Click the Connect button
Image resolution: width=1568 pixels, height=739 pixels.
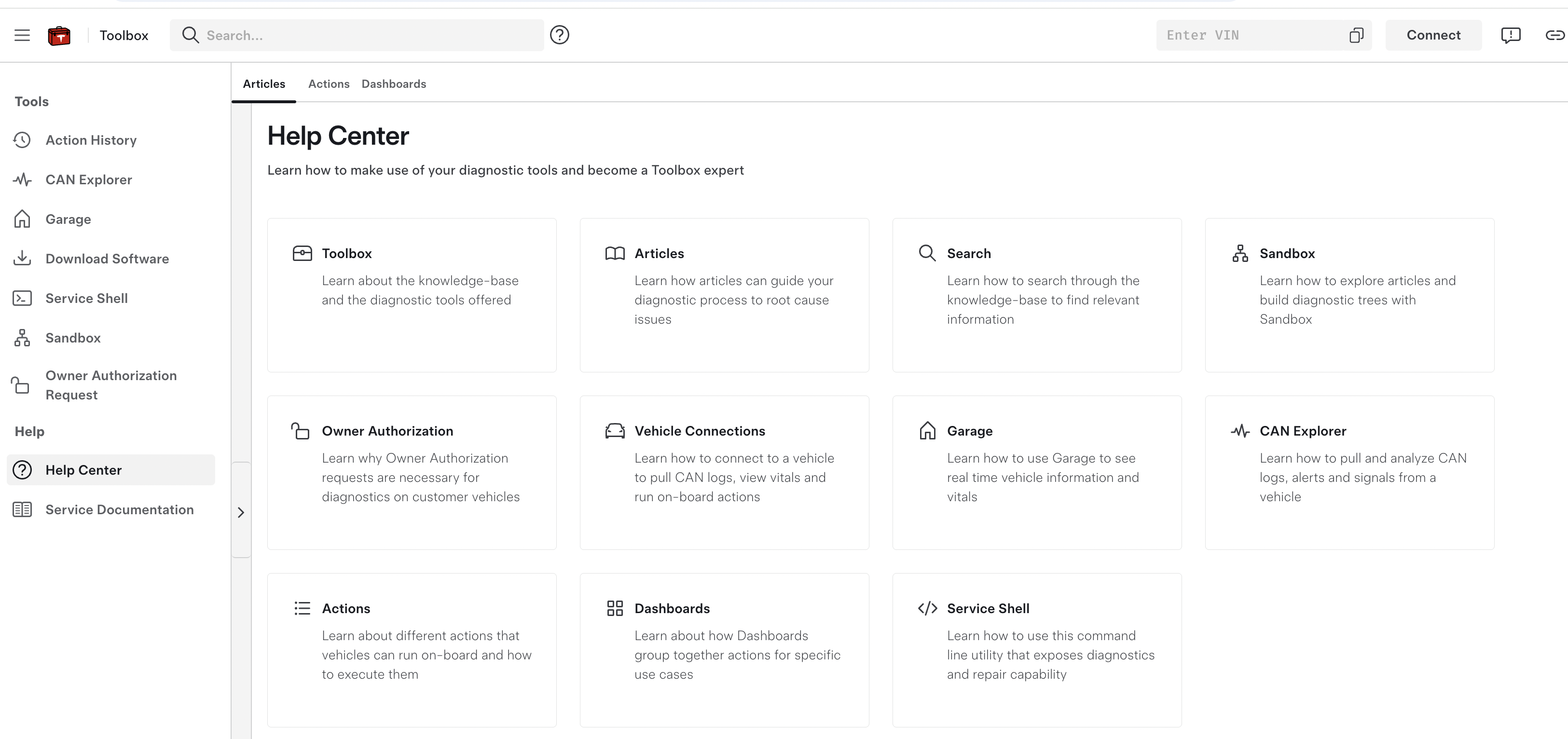[x=1433, y=35]
